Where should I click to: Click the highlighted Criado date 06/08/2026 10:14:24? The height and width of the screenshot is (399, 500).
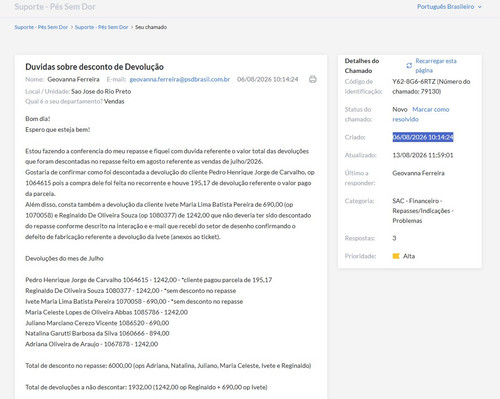[423, 137]
